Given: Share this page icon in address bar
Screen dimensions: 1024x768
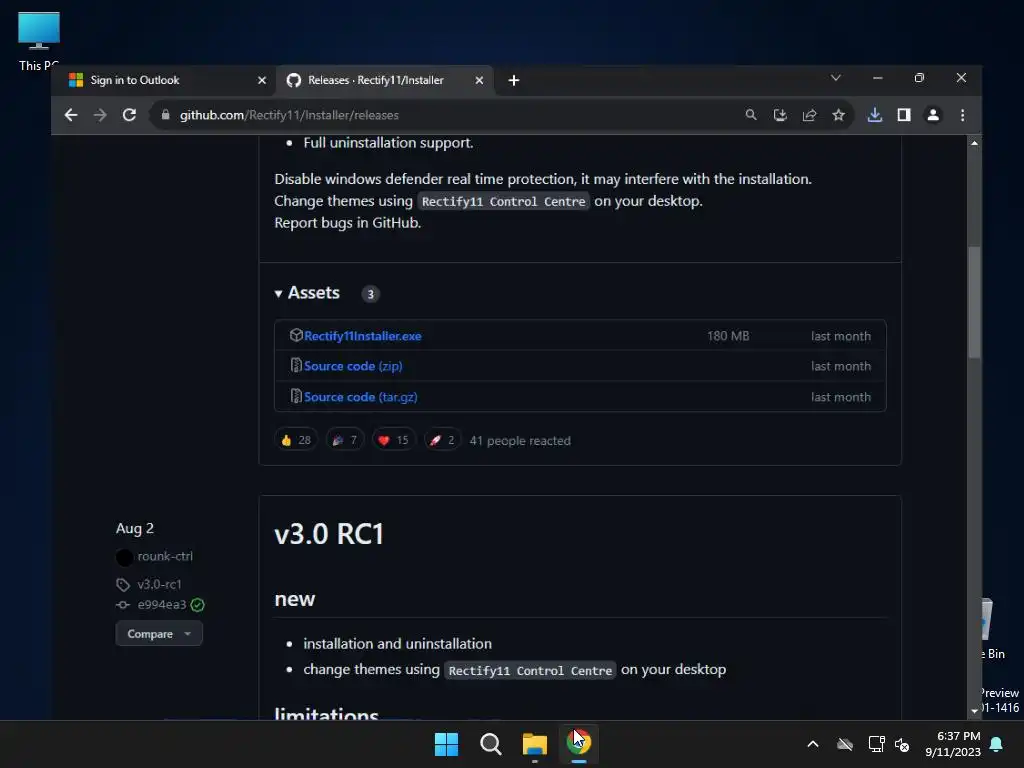Looking at the screenshot, I should coord(809,115).
